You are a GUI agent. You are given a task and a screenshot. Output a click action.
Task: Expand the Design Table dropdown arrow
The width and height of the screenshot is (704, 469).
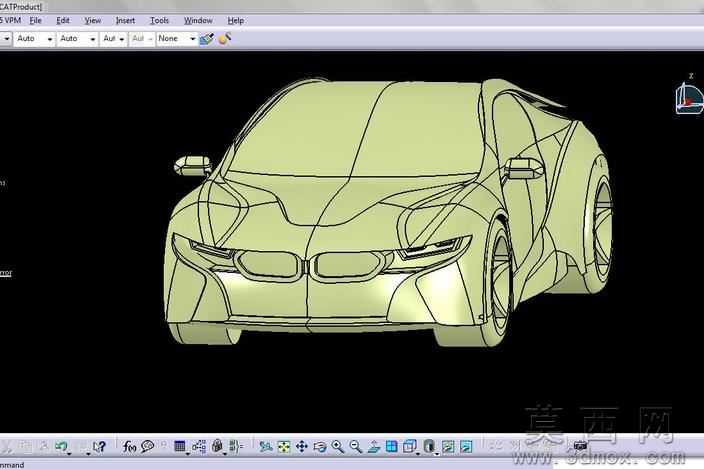pos(188,454)
